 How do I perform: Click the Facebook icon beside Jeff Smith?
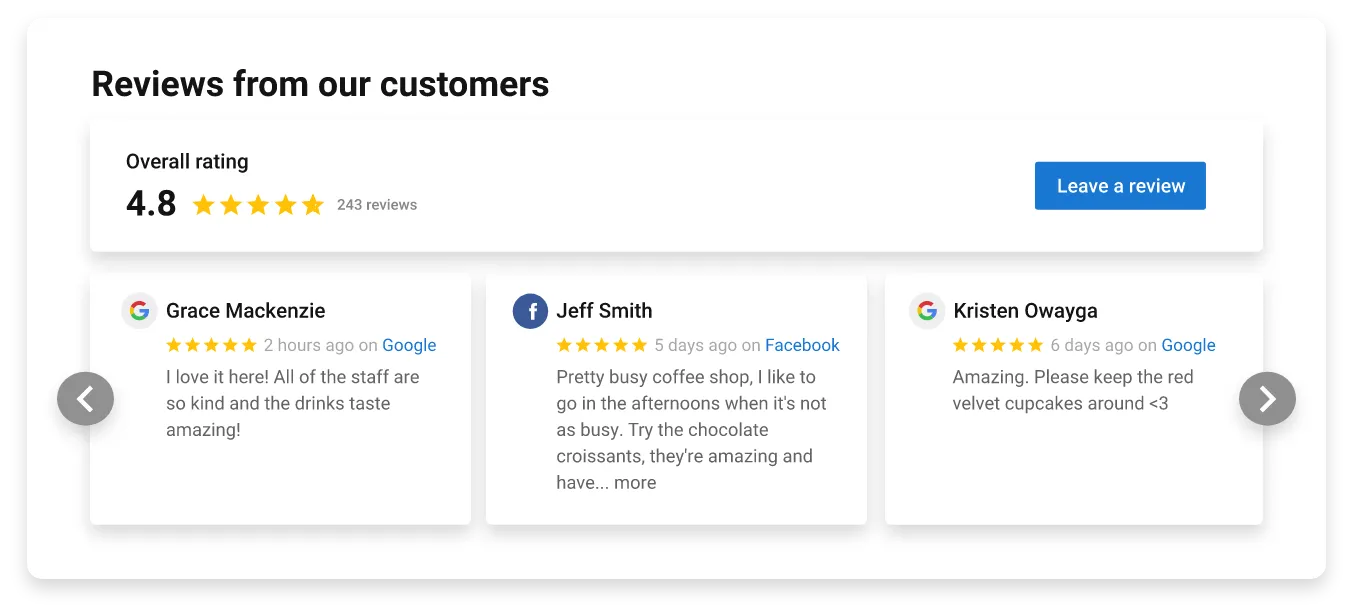530,311
